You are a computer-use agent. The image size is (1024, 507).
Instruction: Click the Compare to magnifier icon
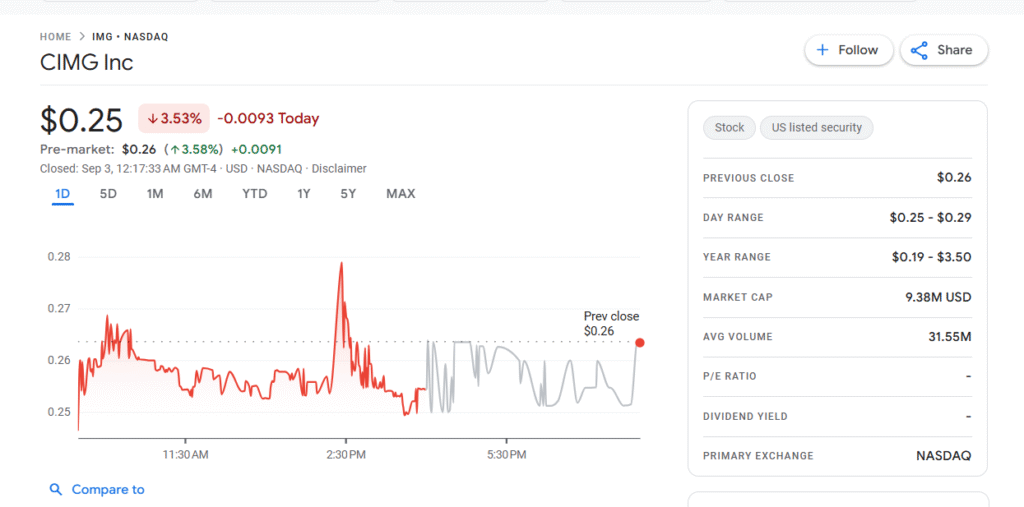[56, 490]
